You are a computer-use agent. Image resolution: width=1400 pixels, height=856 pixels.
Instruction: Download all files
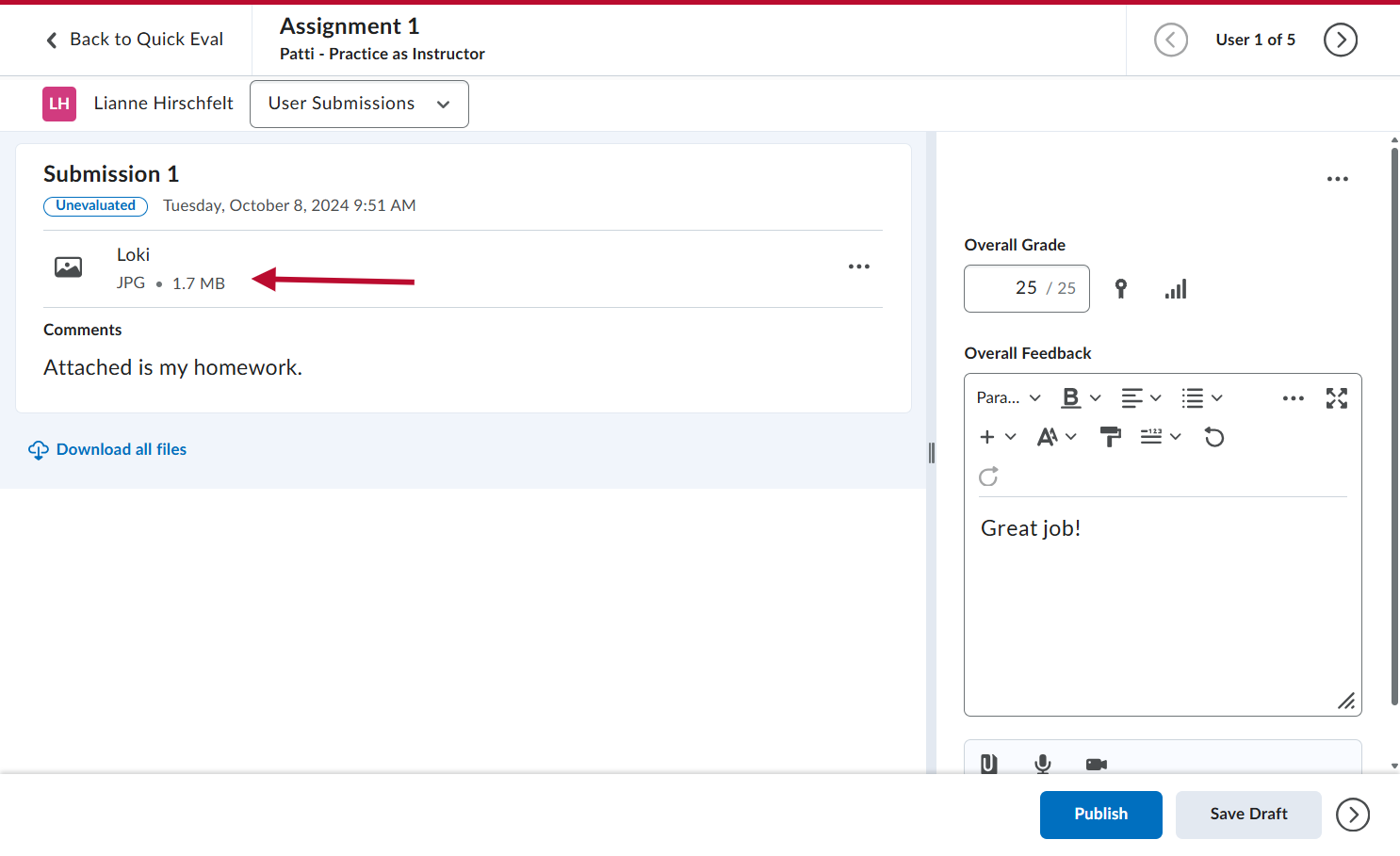[x=107, y=450]
